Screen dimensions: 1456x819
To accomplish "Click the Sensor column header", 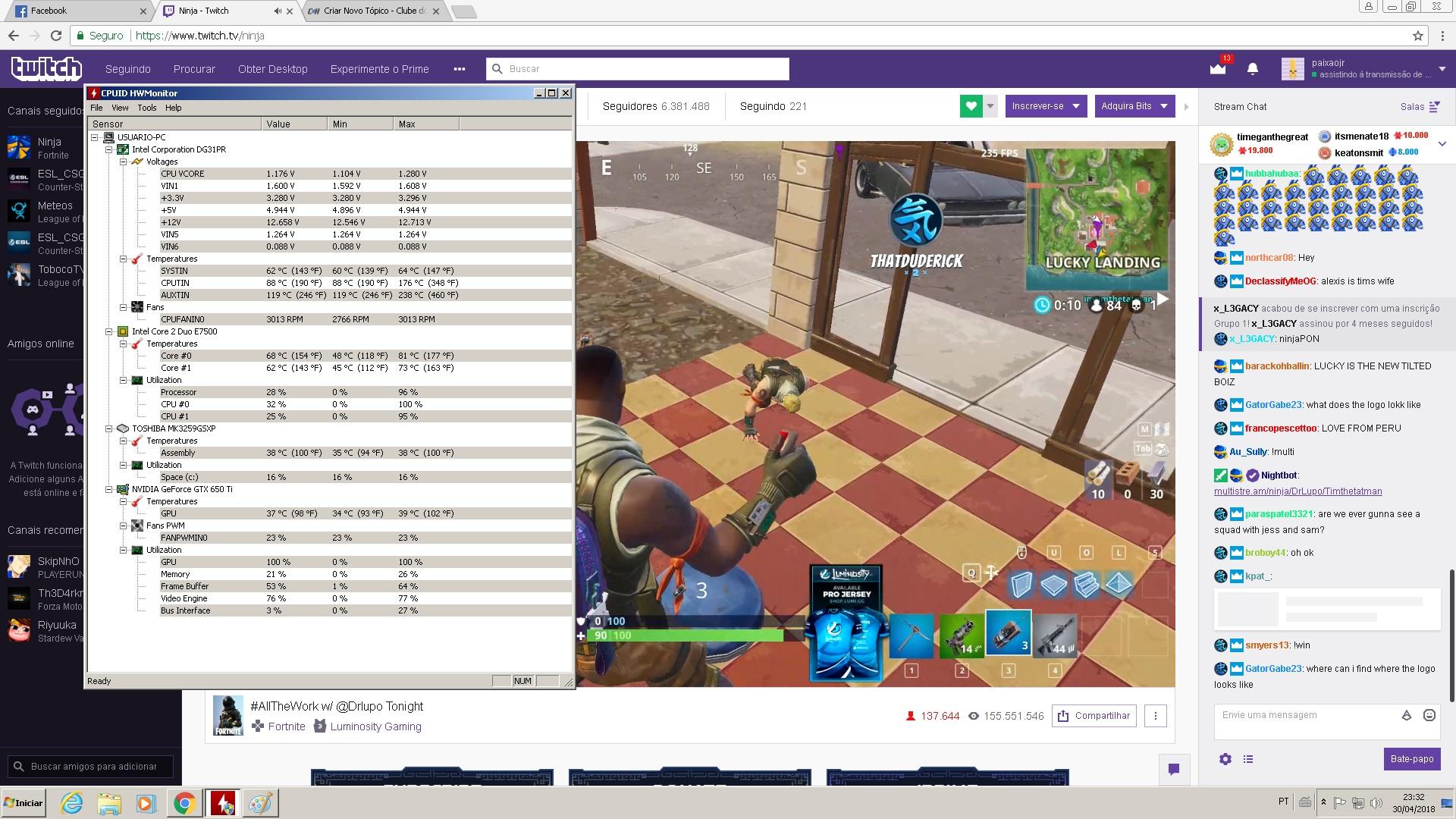I will pyautogui.click(x=175, y=124).
